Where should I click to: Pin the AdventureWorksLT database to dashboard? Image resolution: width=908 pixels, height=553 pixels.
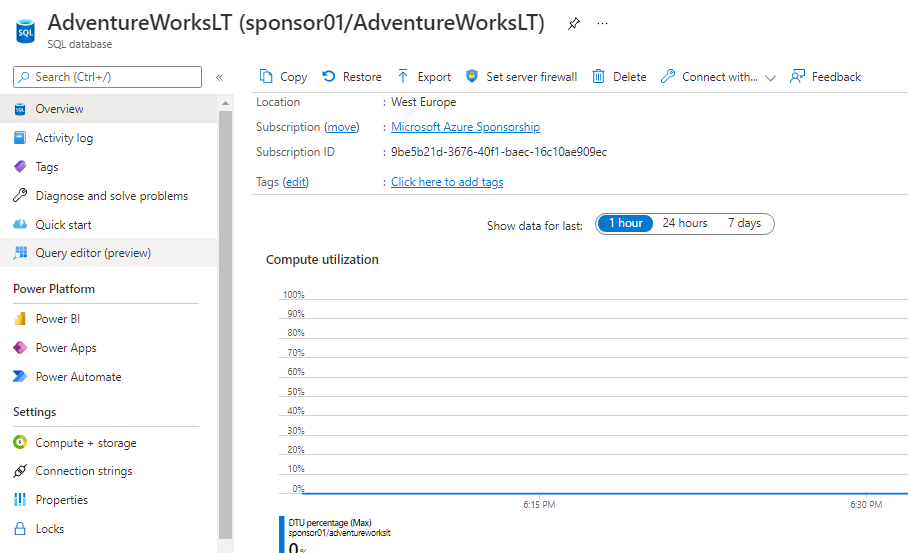point(573,24)
